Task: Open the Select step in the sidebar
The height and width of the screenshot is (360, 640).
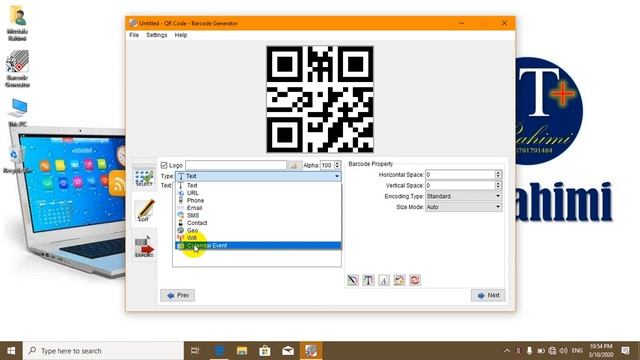Action: [144, 178]
